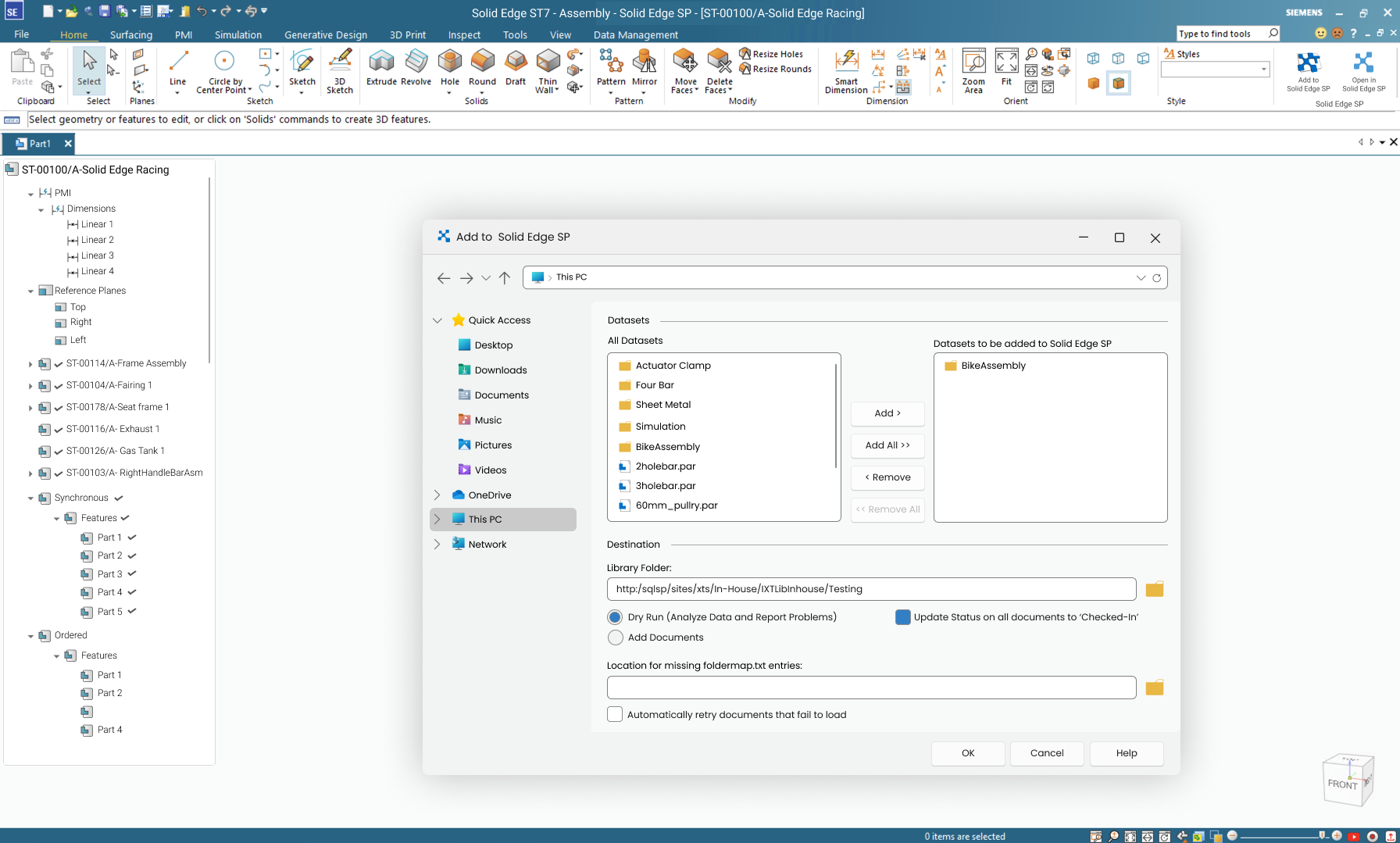
Task: Collapse the Synchronous node
Action: (30, 498)
